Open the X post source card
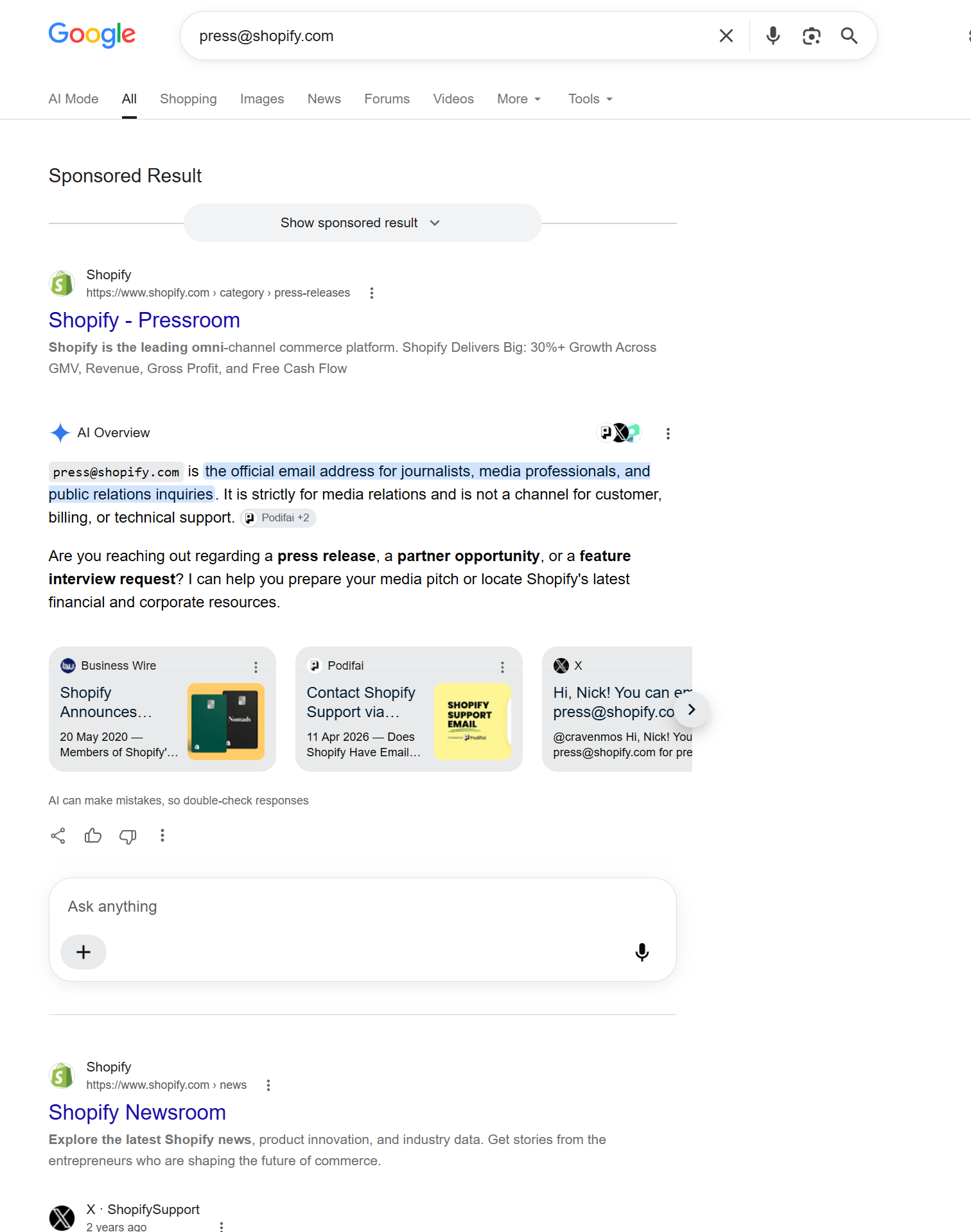This screenshot has width=971, height=1232. 617,709
